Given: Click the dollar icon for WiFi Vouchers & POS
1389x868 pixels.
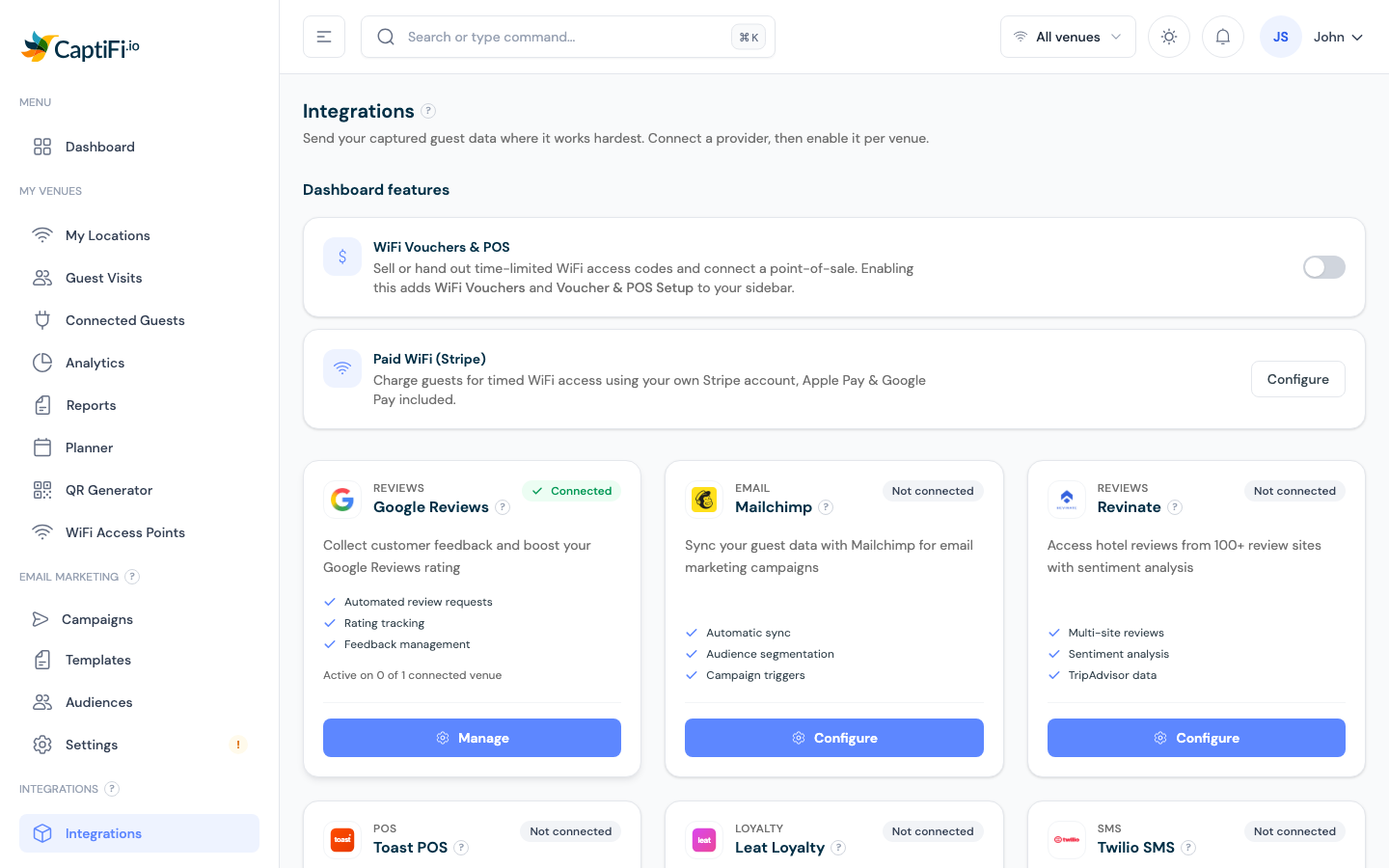Looking at the screenshot, I should tap(342, 257).
